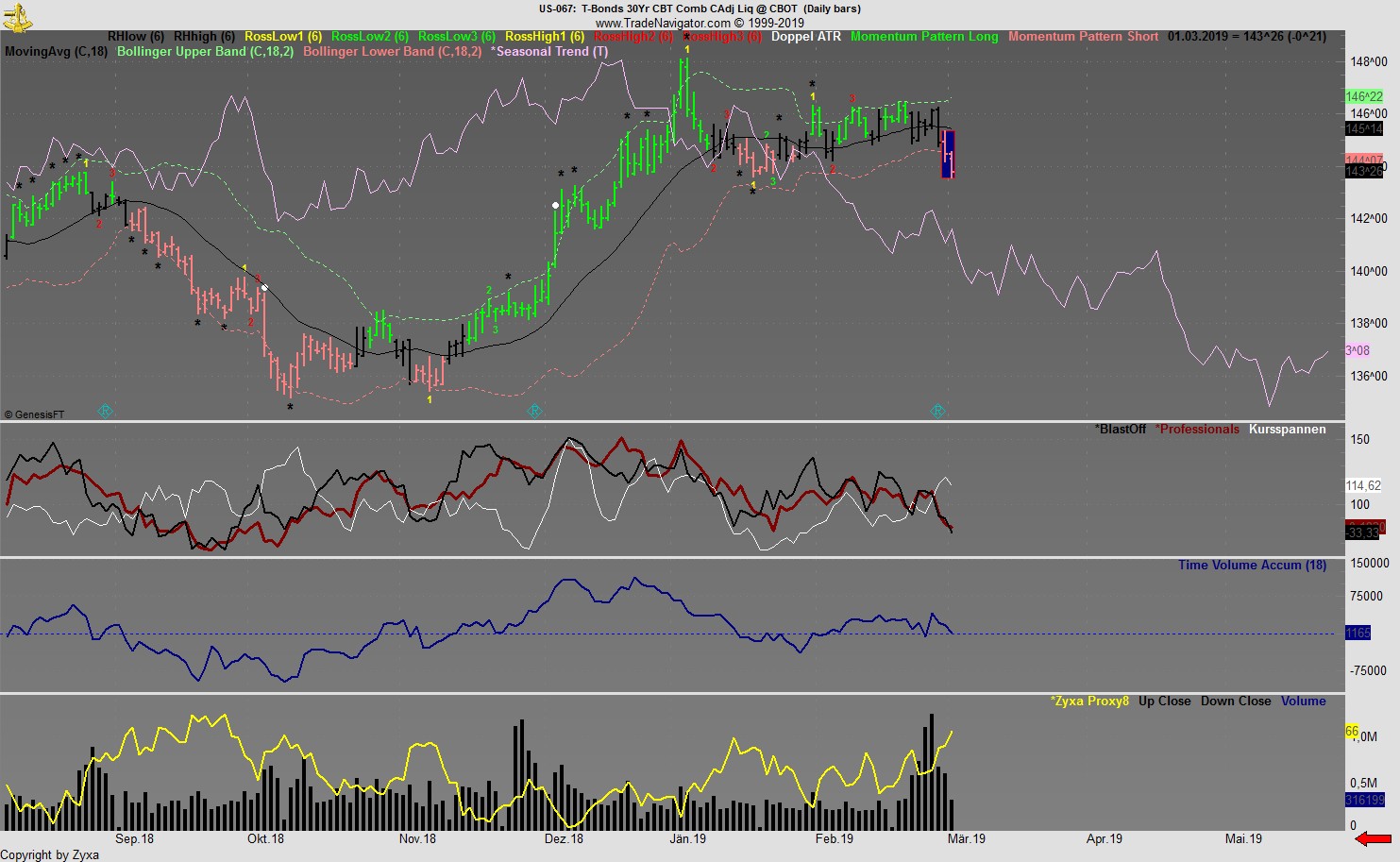Image resolution: width=1400 pixels, height=862 pixels.
Task: Click the Sep.18 date axis label
Action: pyautogui.click(x=134, y=839)
